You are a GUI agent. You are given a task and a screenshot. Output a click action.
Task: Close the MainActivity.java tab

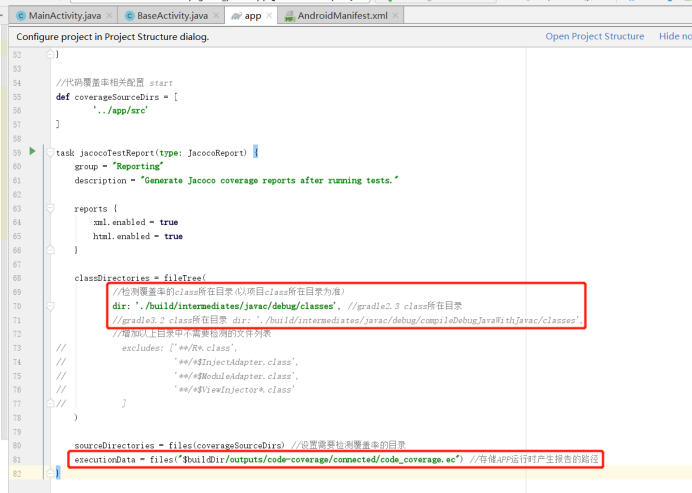tap(109, 15)
